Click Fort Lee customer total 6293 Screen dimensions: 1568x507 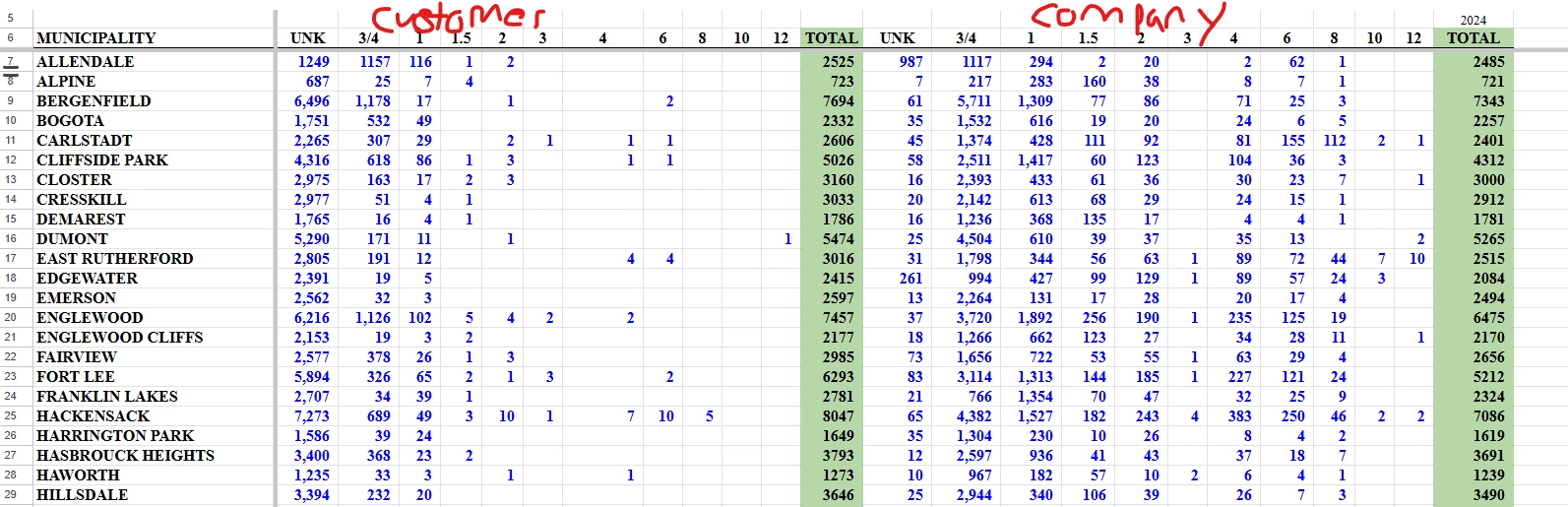[838, 377]
